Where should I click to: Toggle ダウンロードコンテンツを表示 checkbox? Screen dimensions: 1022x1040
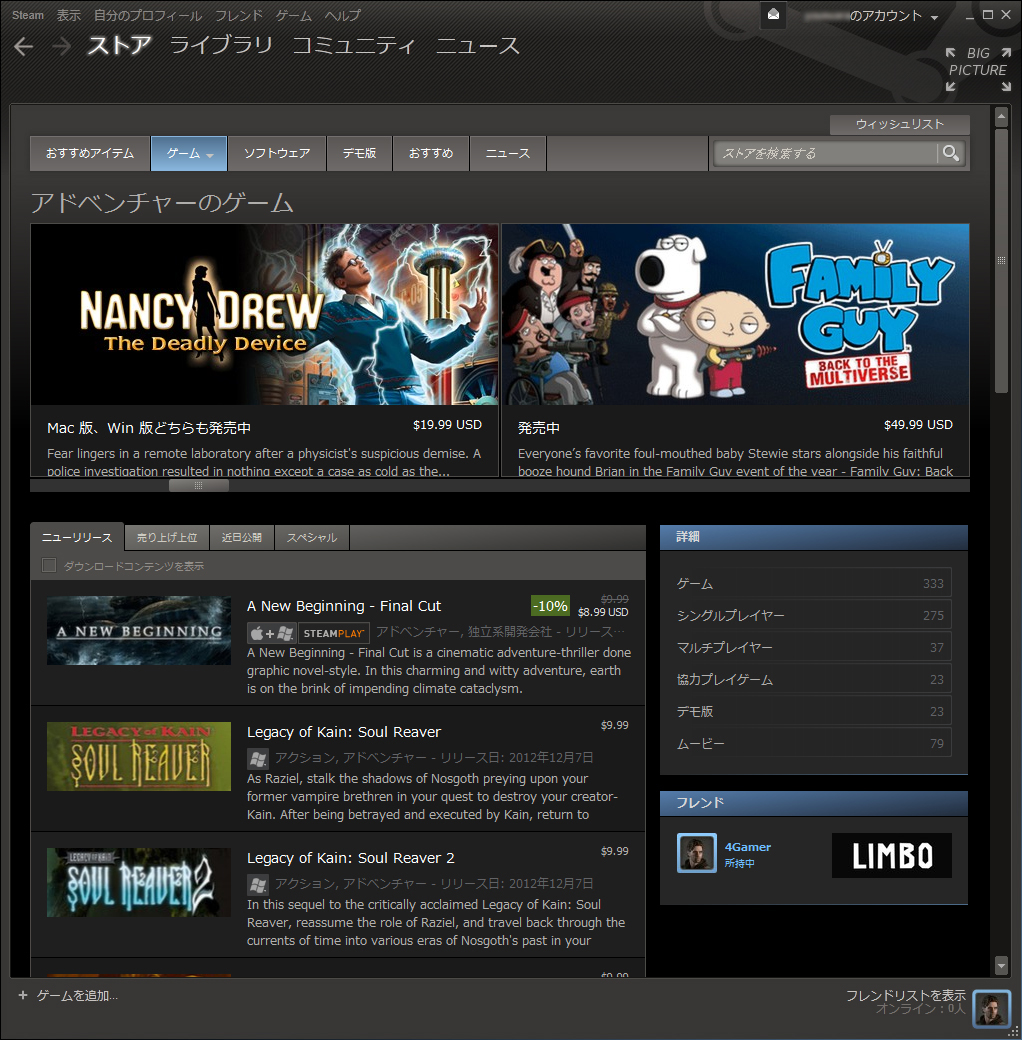[x=49, y=565]
